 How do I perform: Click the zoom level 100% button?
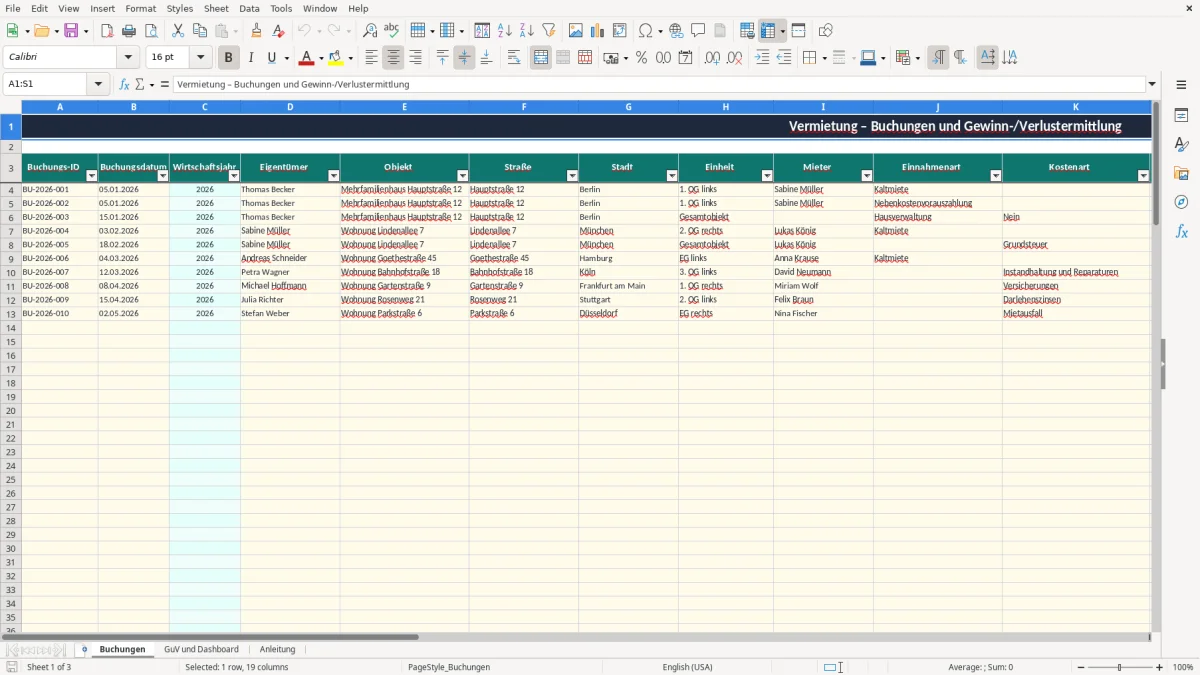coord(1183,667)
